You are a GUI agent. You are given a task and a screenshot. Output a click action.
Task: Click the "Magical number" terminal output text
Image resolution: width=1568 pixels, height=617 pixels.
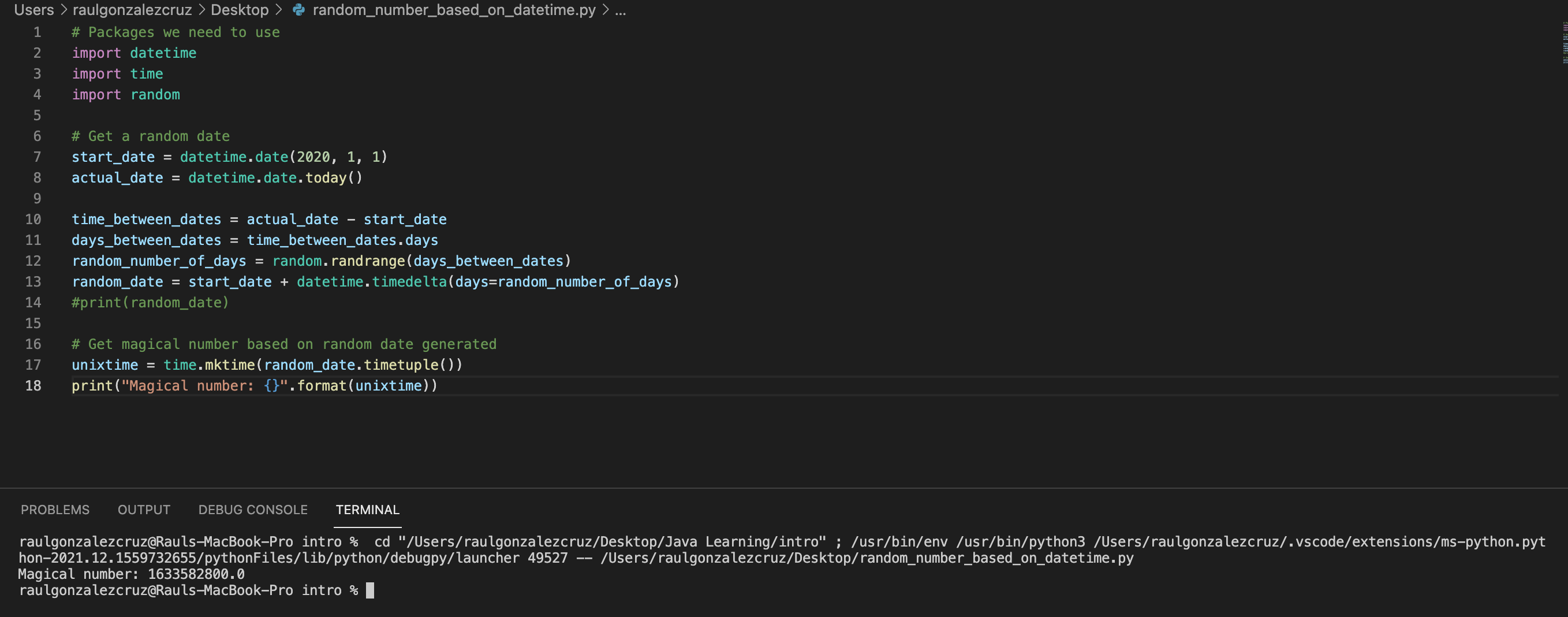tap(131, 574)
